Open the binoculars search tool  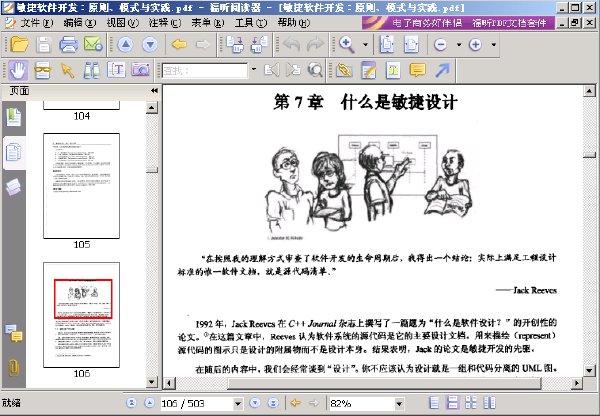click(91, 70)
